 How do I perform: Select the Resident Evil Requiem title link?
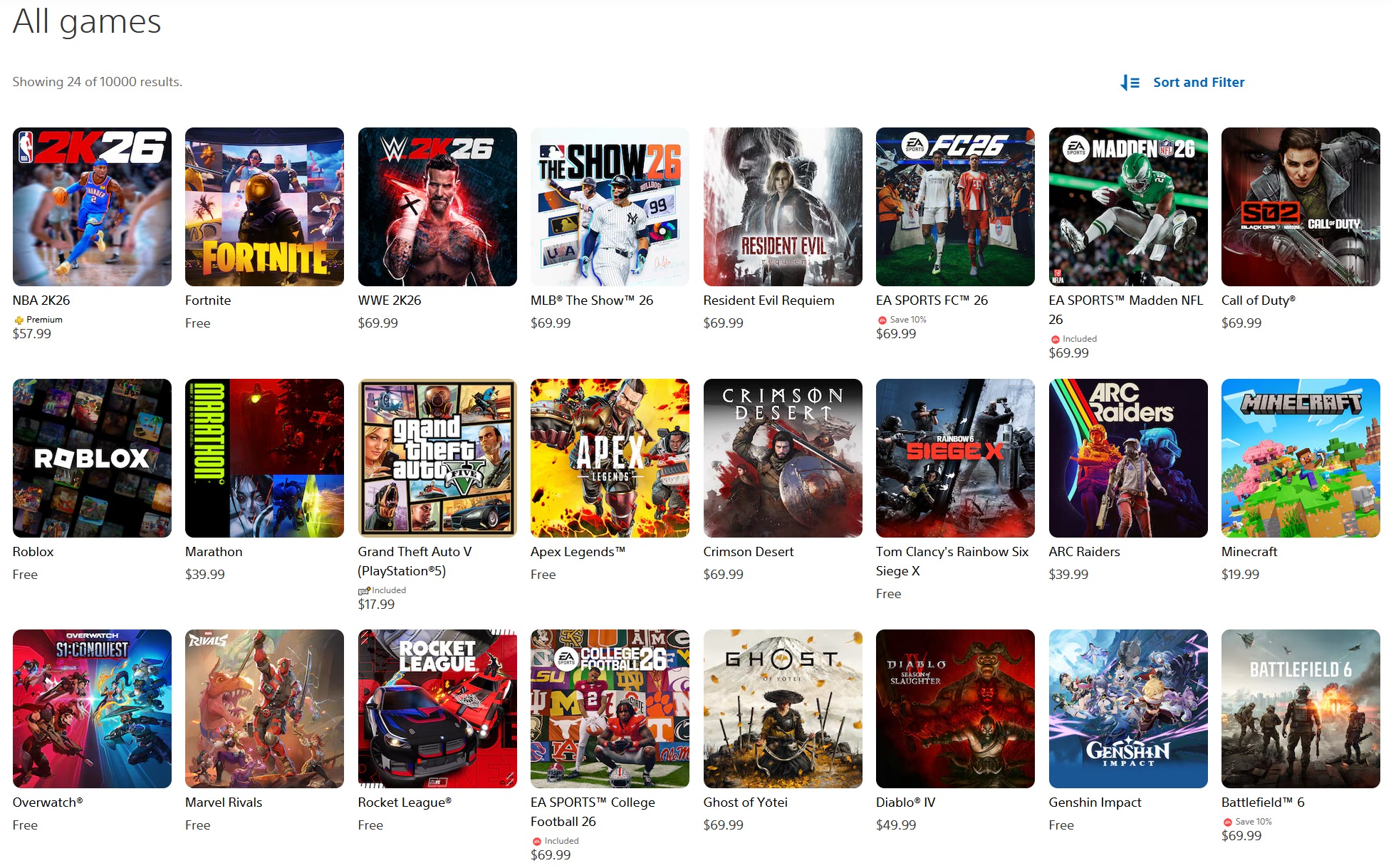[x=769, y=300]
